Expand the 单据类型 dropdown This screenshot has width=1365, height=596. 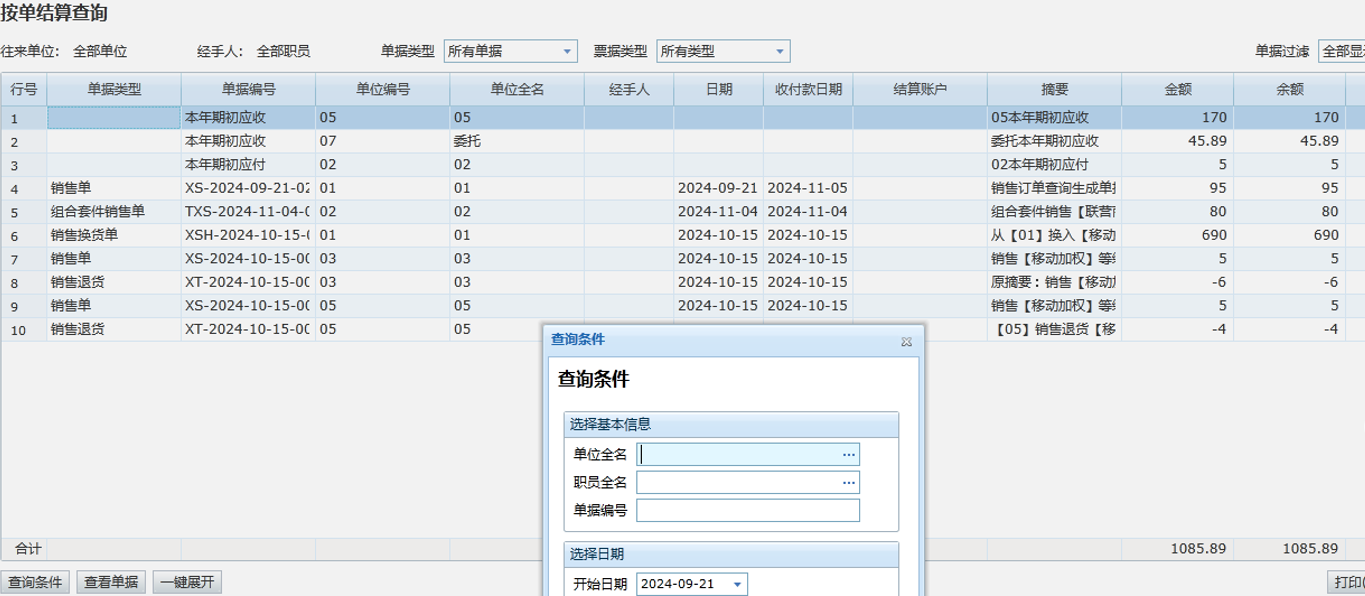[568, 51]
